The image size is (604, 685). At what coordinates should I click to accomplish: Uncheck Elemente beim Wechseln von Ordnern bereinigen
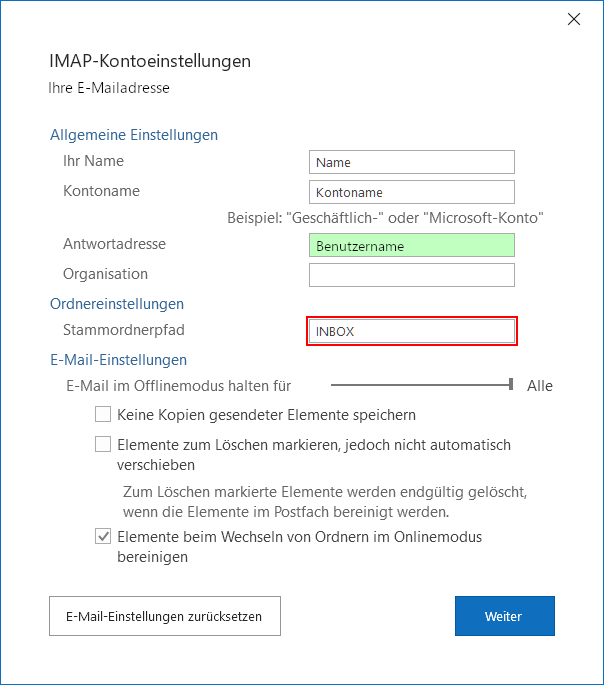[103, 537]
